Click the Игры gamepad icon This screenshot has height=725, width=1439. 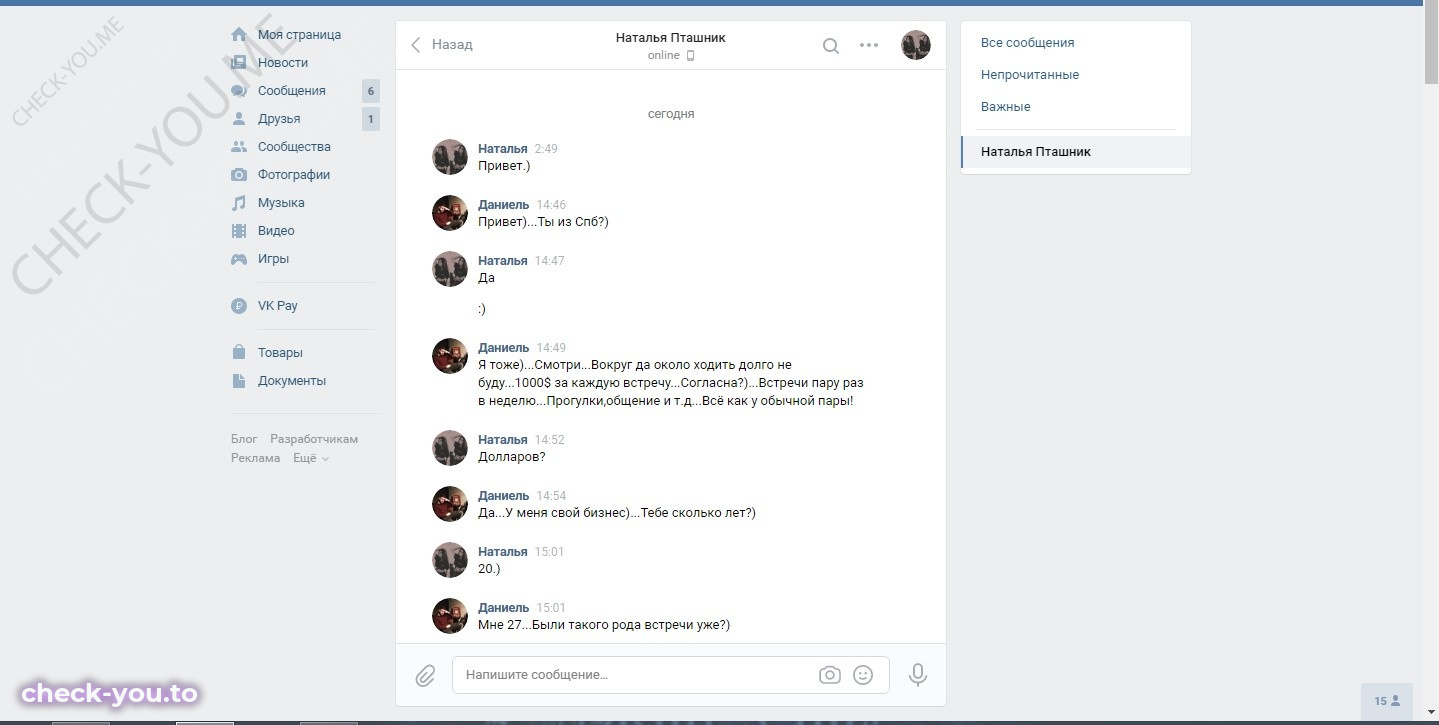point(239,259)
